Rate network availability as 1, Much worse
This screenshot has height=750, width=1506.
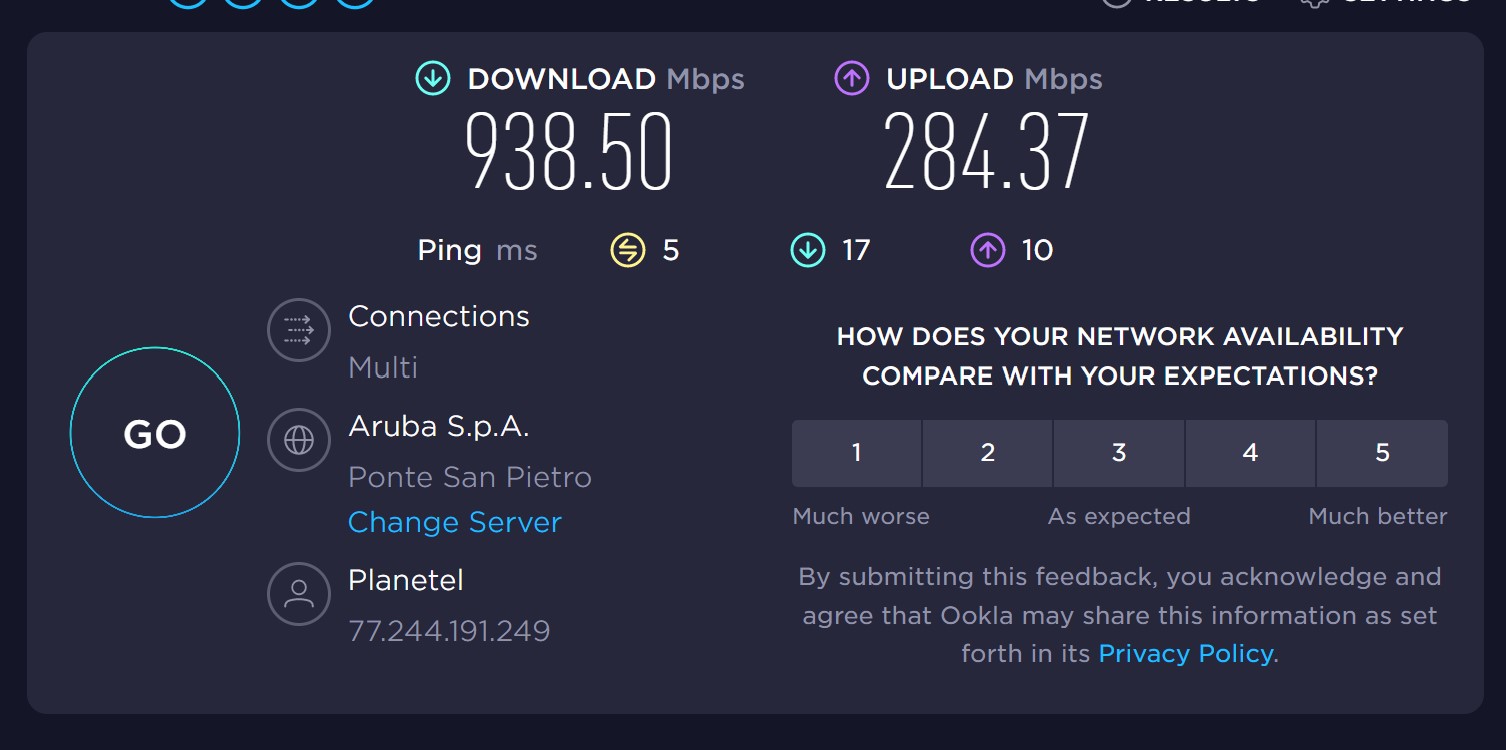[x=856, y=453]
